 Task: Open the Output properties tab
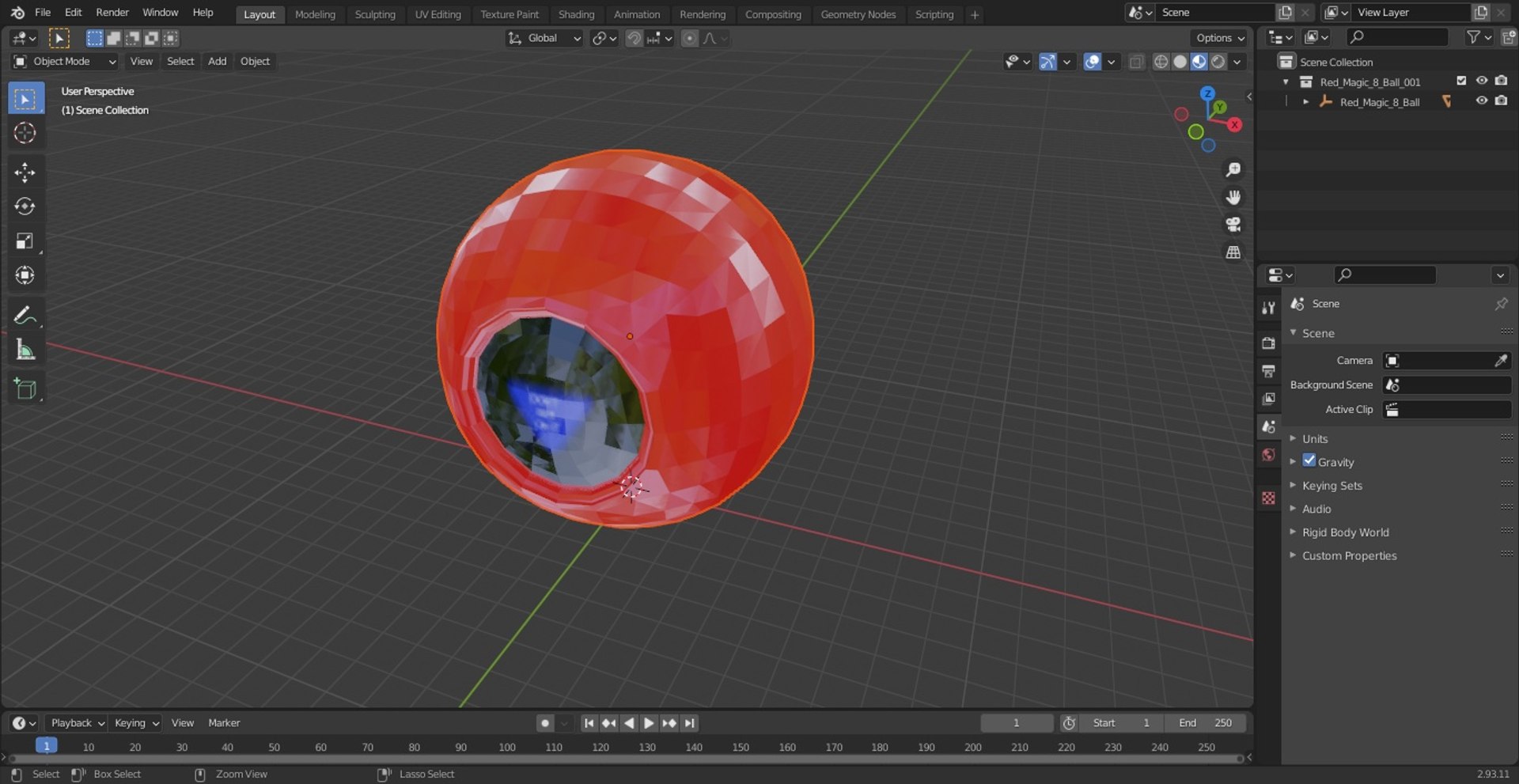1268,371
